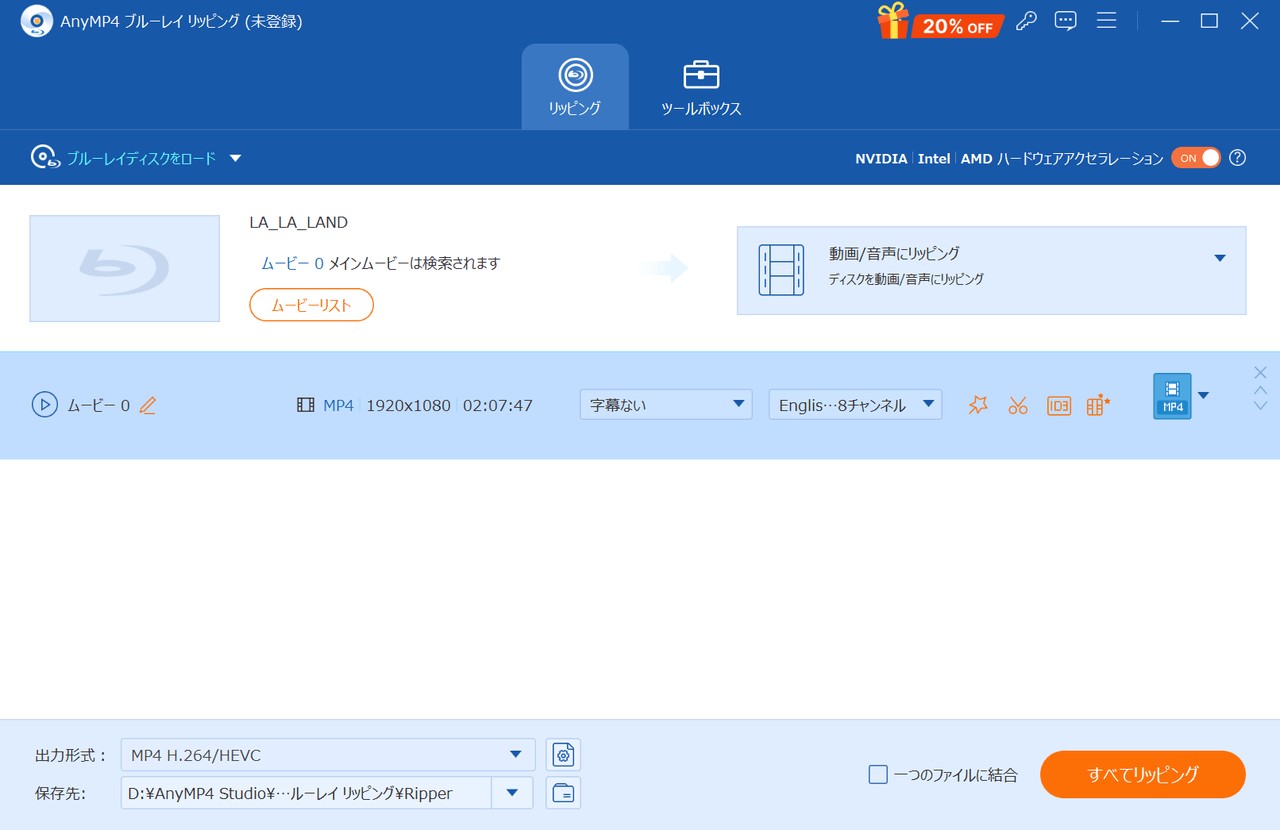Expand the rip to video/audio mode dropdown

[1219, 258]
